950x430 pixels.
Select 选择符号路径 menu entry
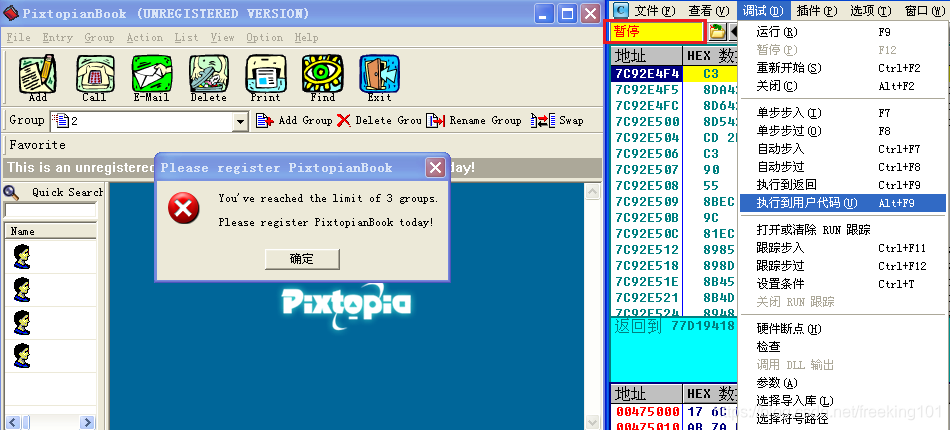point(843,418)
